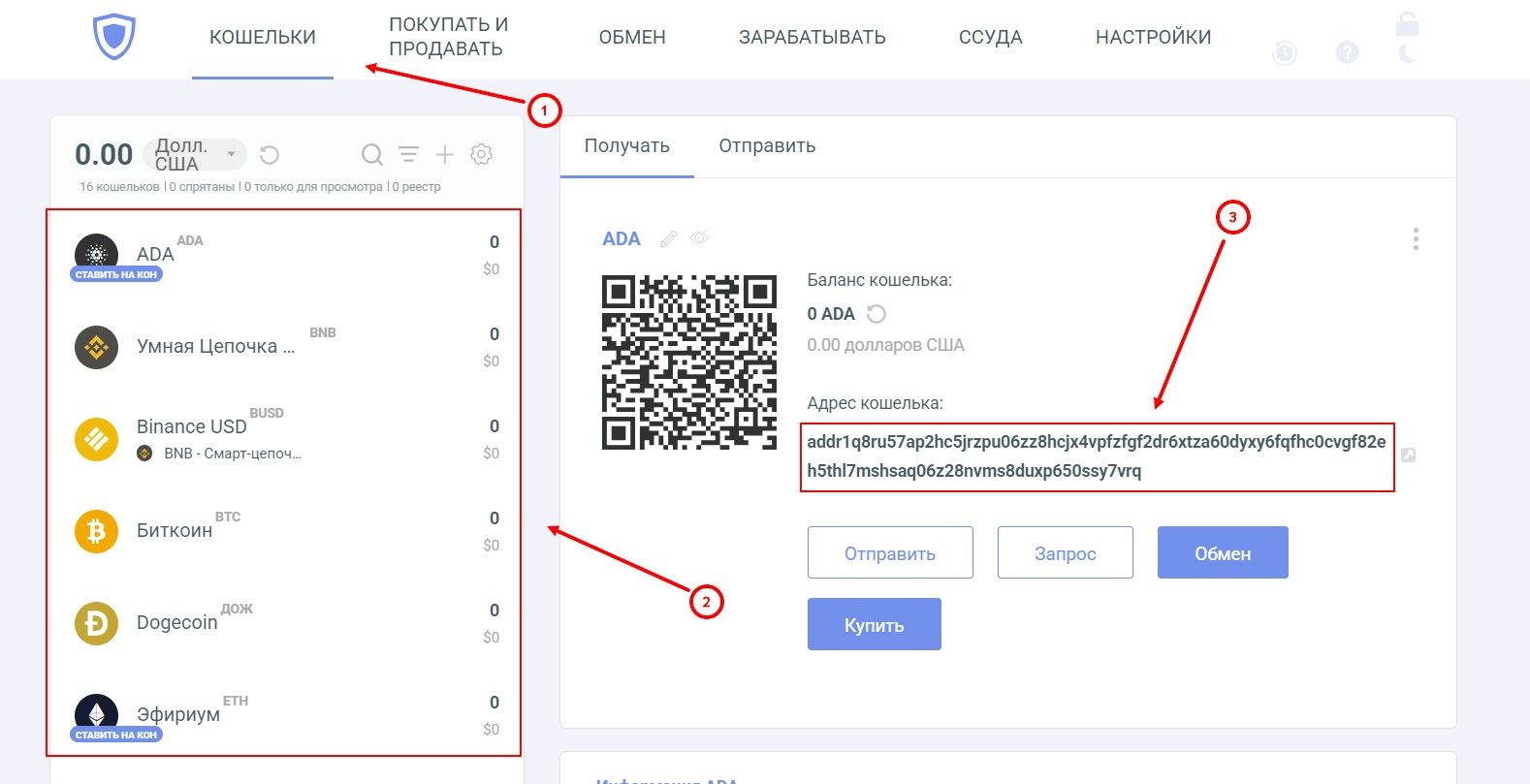Switch to the ОБМЕН tab
1530x784 pixels.
click(632, 37)
